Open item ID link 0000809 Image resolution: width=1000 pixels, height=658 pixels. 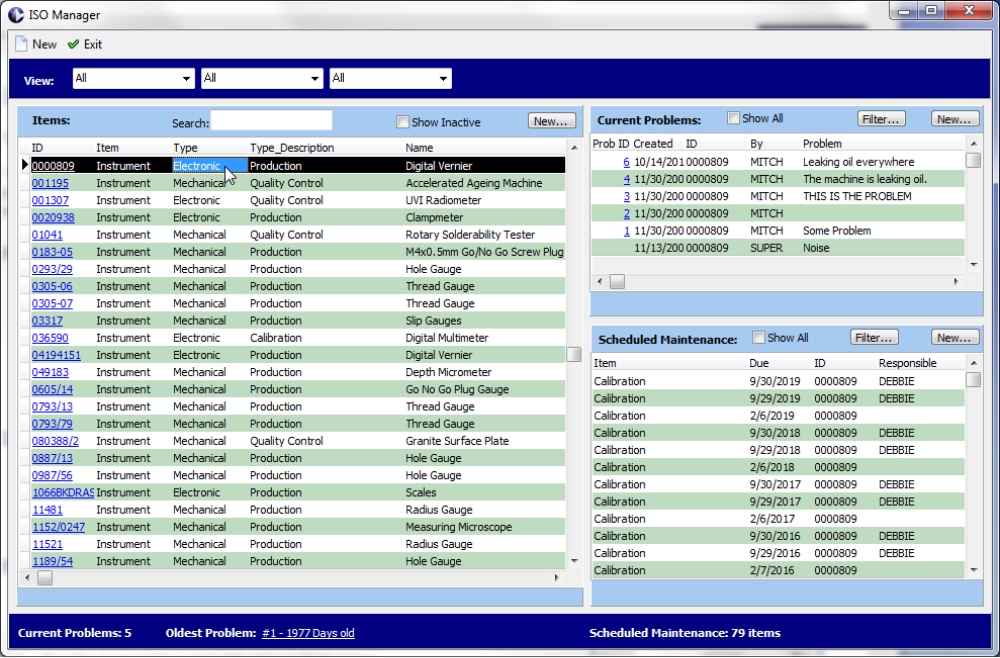click(53, 166)
